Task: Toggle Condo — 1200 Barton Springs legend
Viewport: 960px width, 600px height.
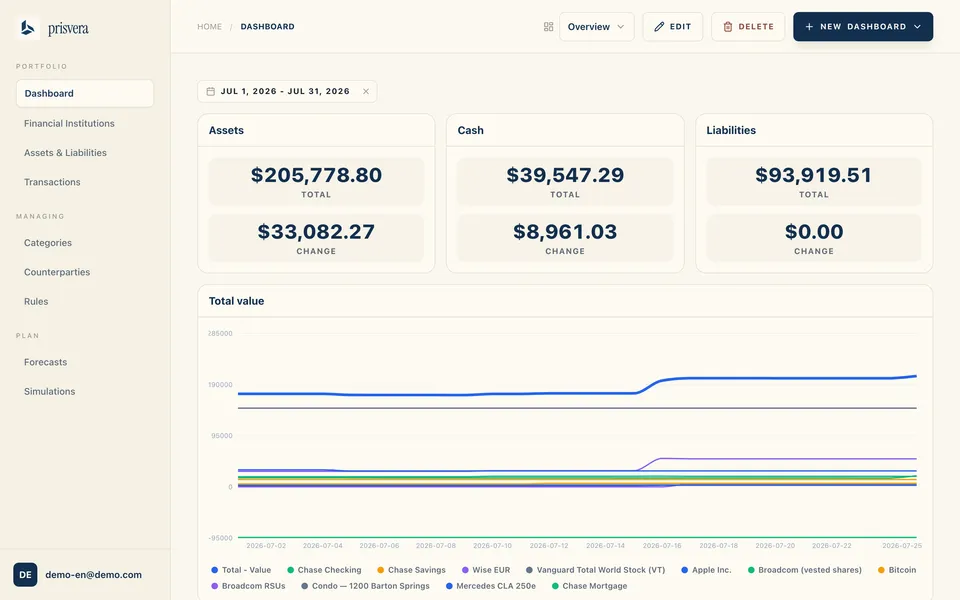Action: click(x=365, y=586)
